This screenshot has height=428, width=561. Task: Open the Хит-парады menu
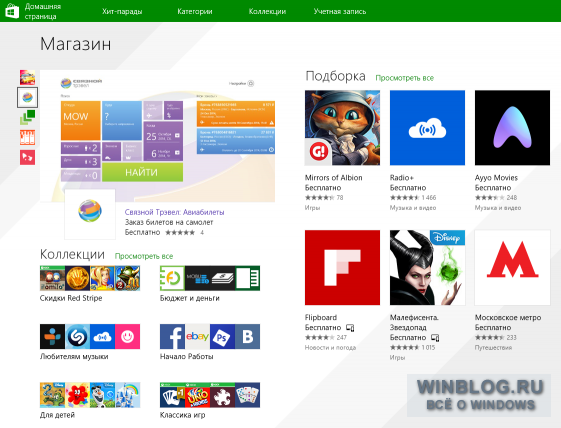click(x=122, y=11)
